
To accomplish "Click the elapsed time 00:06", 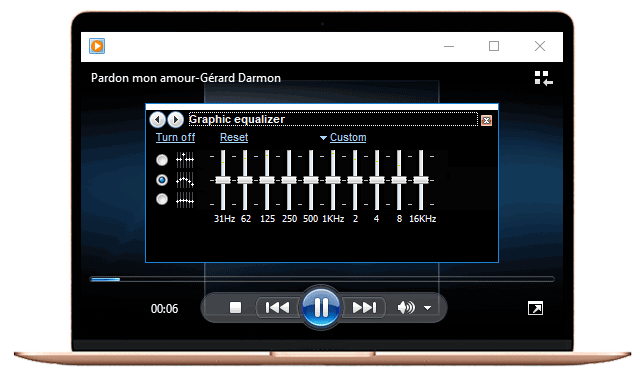I will (x=164, y=309).
